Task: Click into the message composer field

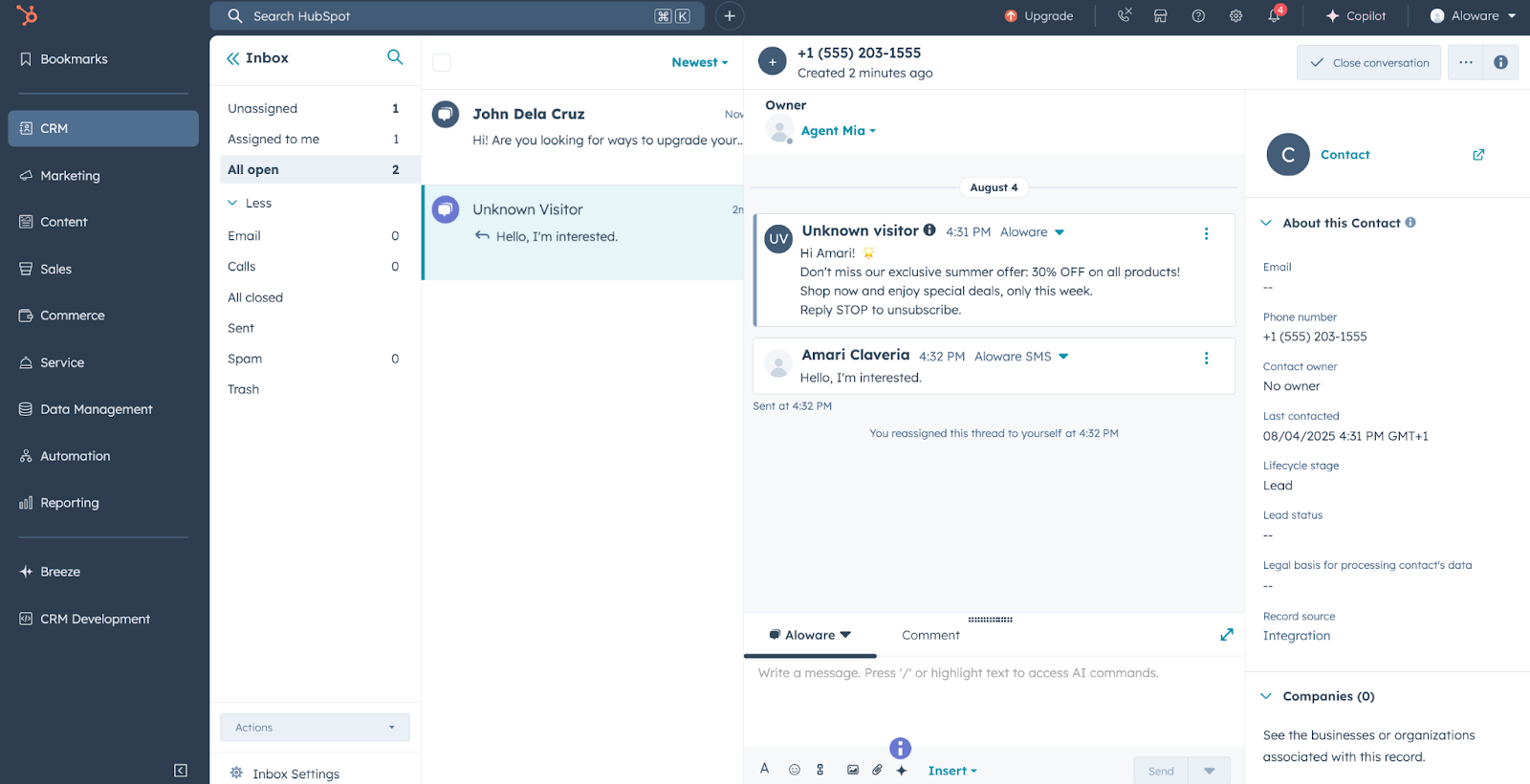Action: point(994,702)
